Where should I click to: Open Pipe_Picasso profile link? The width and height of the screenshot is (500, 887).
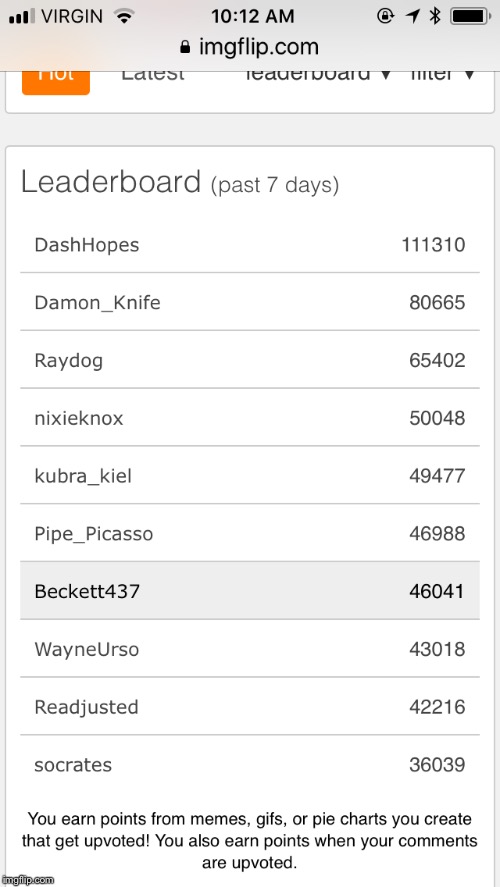93,534
